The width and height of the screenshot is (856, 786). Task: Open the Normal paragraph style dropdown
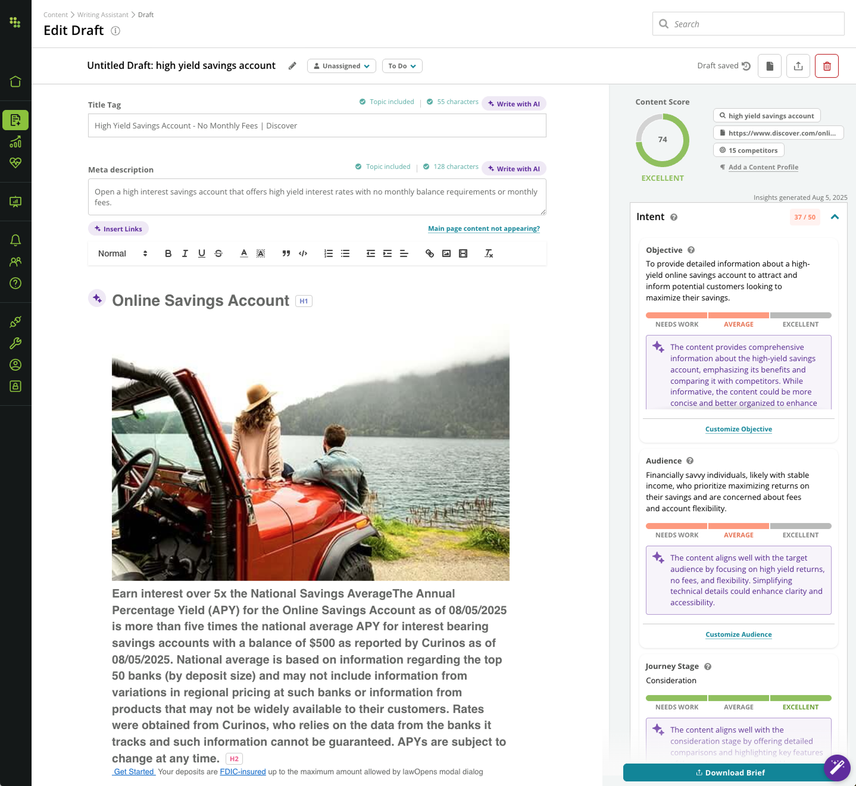123,253
